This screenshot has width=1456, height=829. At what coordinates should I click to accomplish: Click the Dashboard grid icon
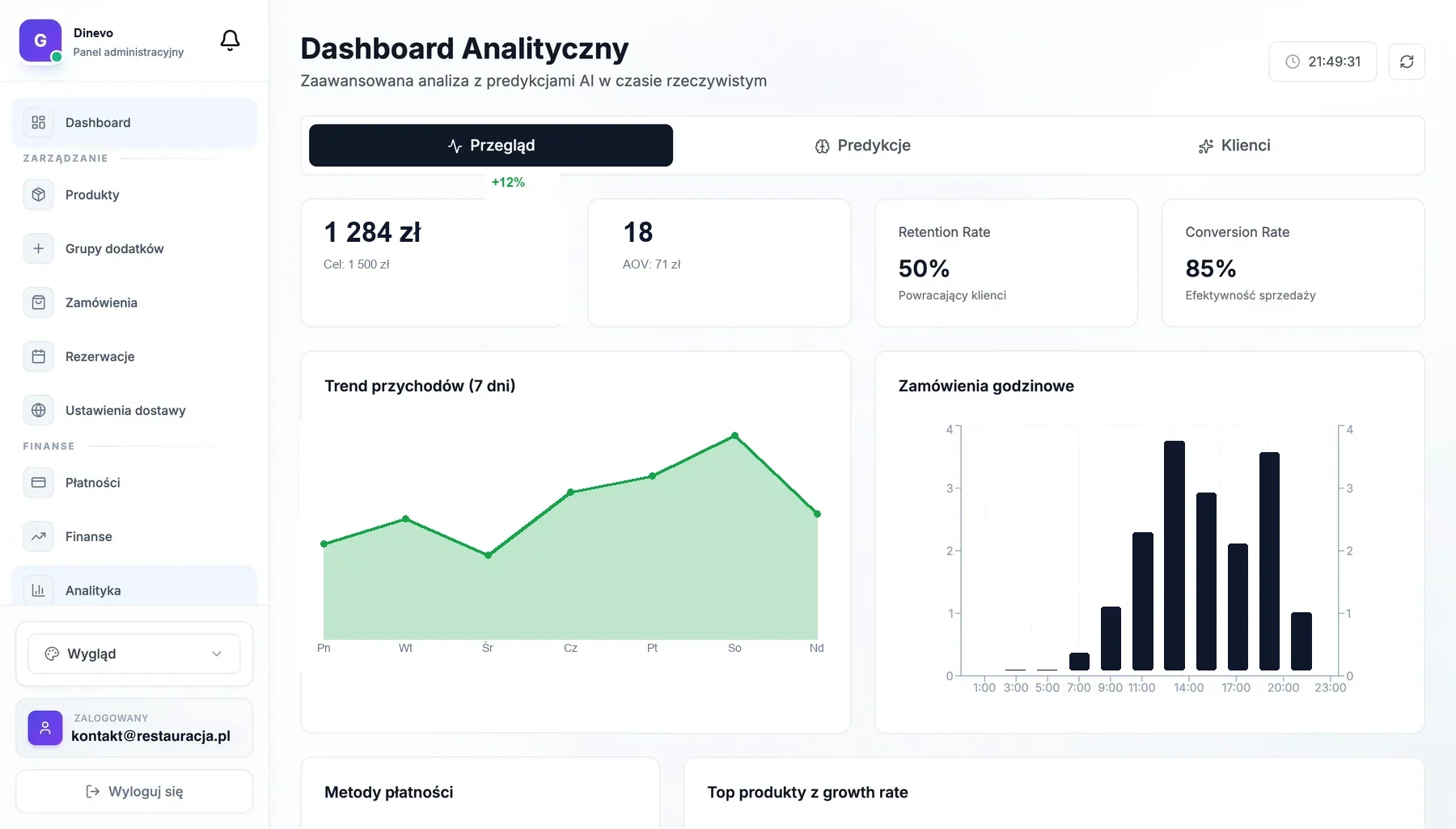point(38,122)
